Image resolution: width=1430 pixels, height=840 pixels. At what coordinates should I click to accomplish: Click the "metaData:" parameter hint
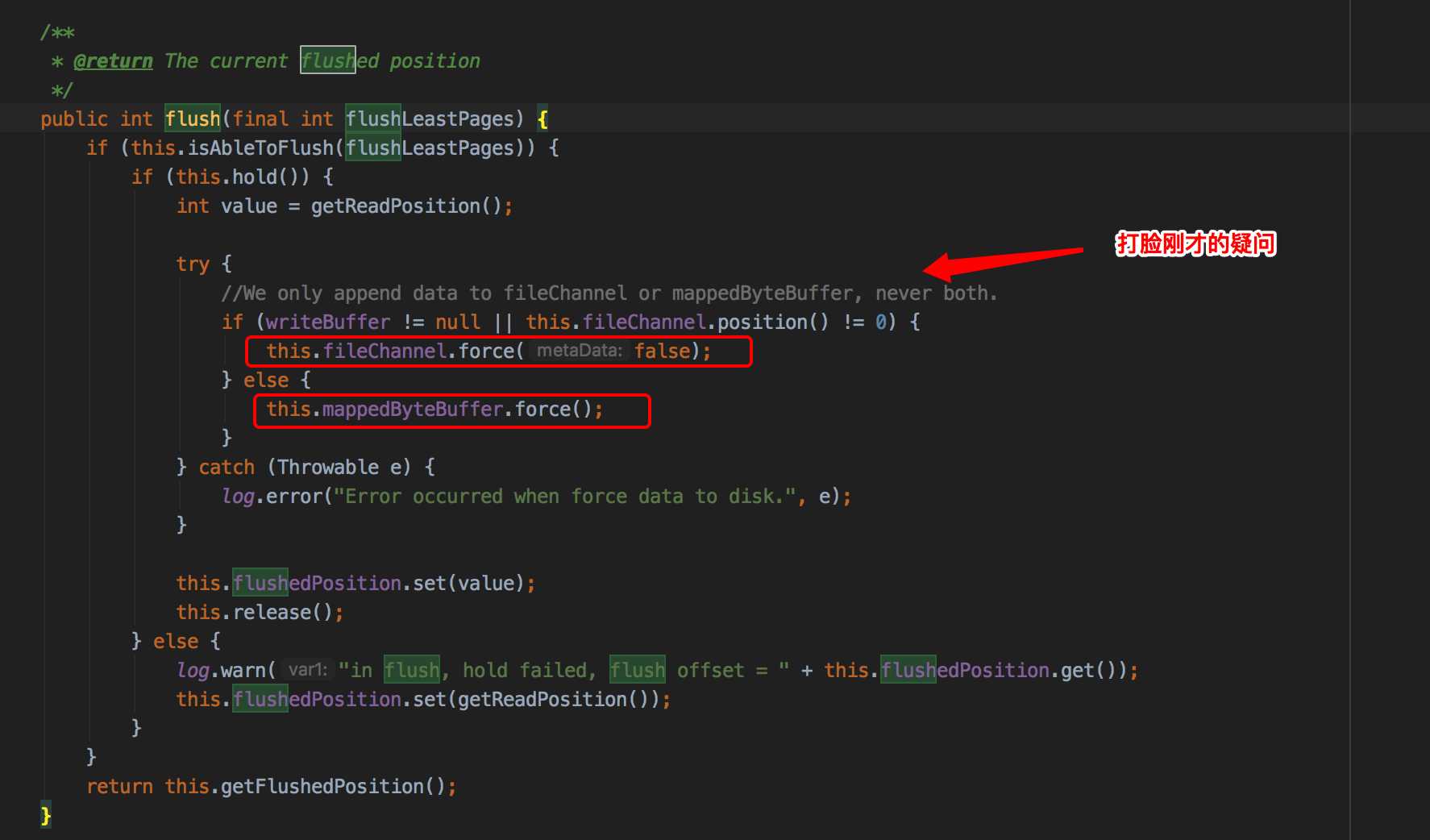(580, 351)
